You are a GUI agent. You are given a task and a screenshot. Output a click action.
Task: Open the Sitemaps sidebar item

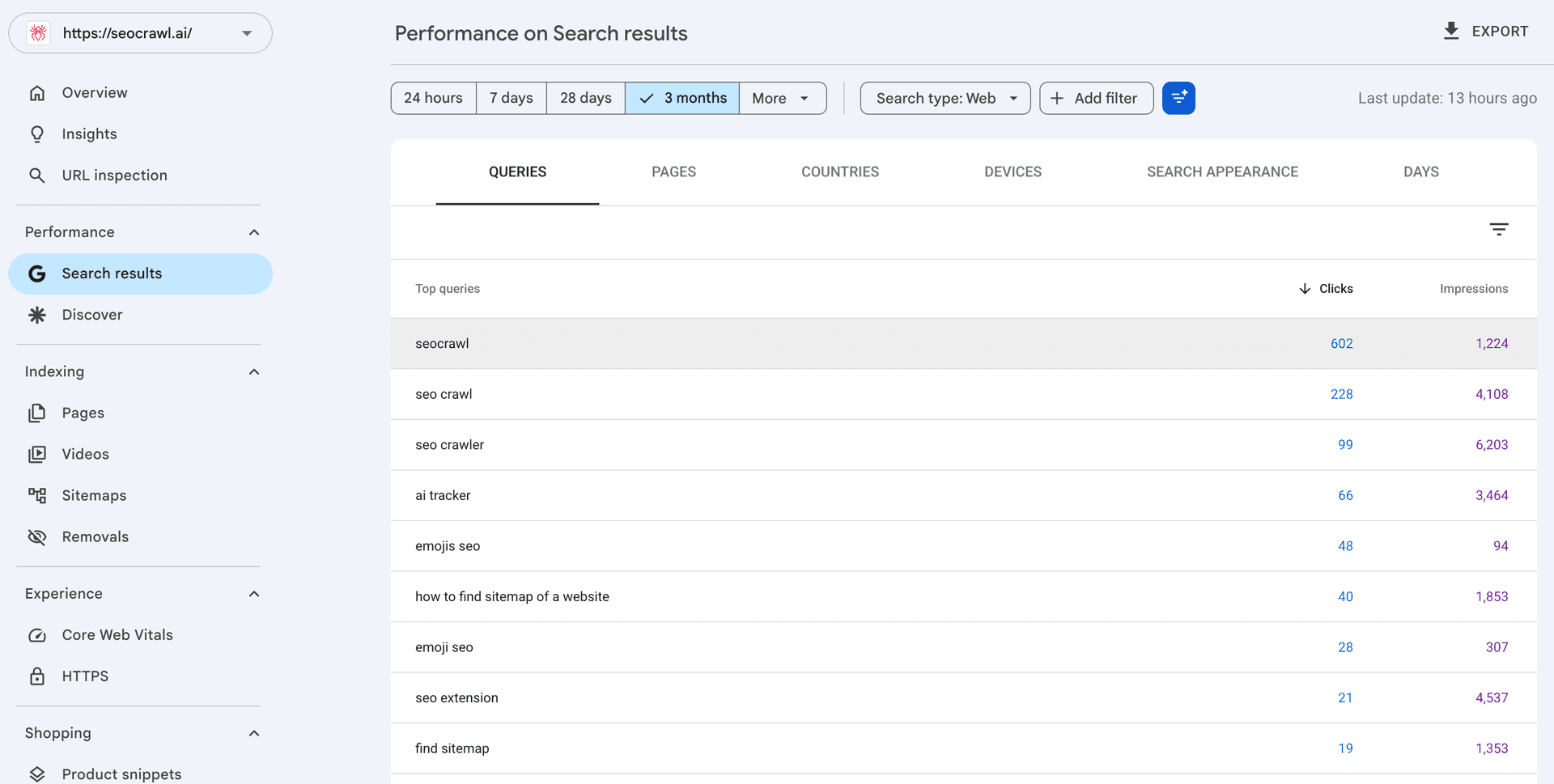[x=94, y=496]
